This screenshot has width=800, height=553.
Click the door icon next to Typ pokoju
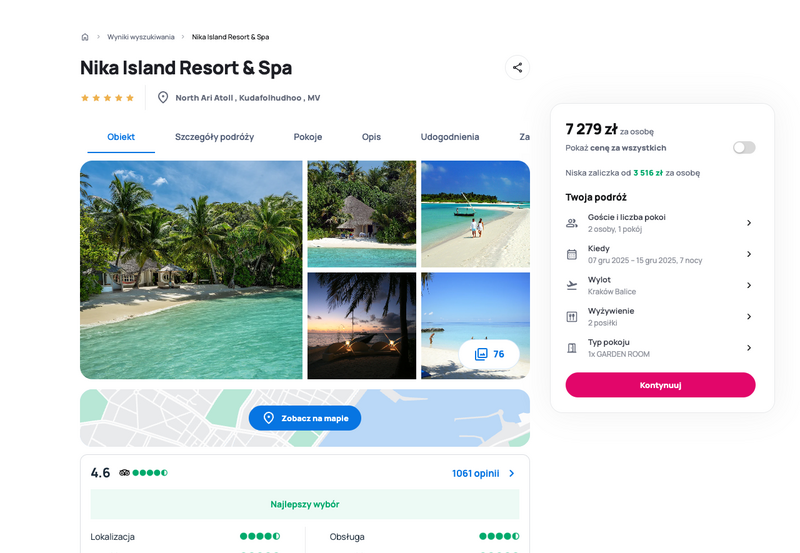click(x=572, y=348)
